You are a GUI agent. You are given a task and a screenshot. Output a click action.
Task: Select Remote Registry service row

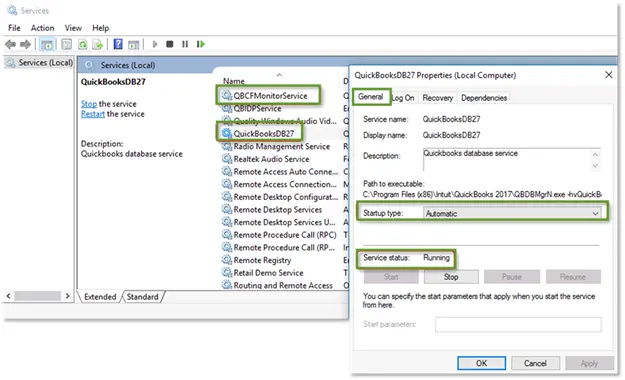(x=262, y=260)
